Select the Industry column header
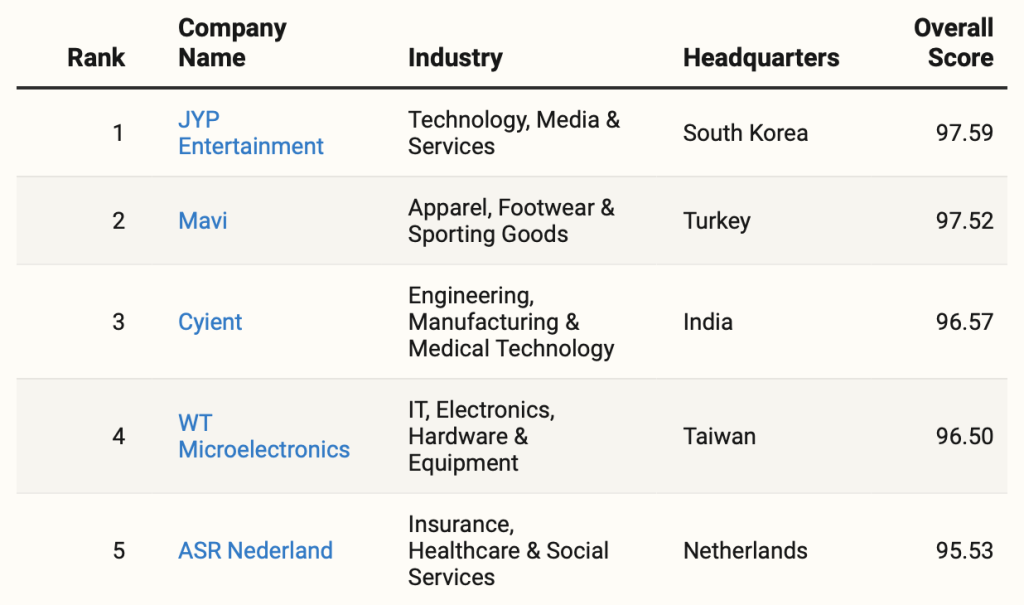 tap(455, 57)
